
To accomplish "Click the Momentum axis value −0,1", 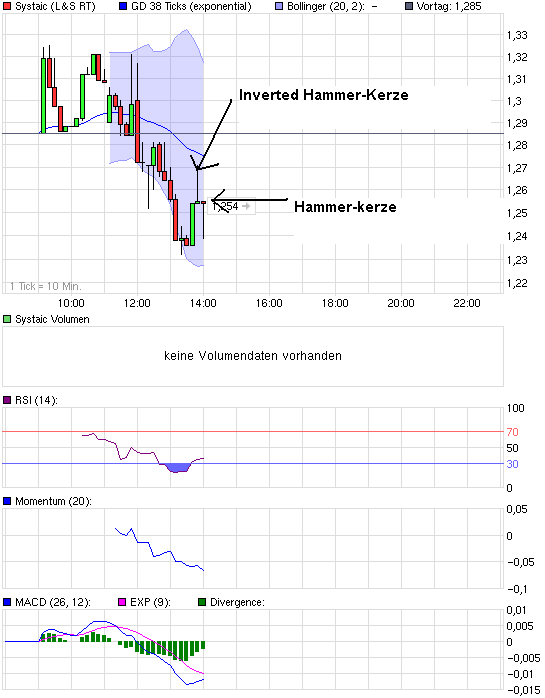I will [x=517, y=589].
